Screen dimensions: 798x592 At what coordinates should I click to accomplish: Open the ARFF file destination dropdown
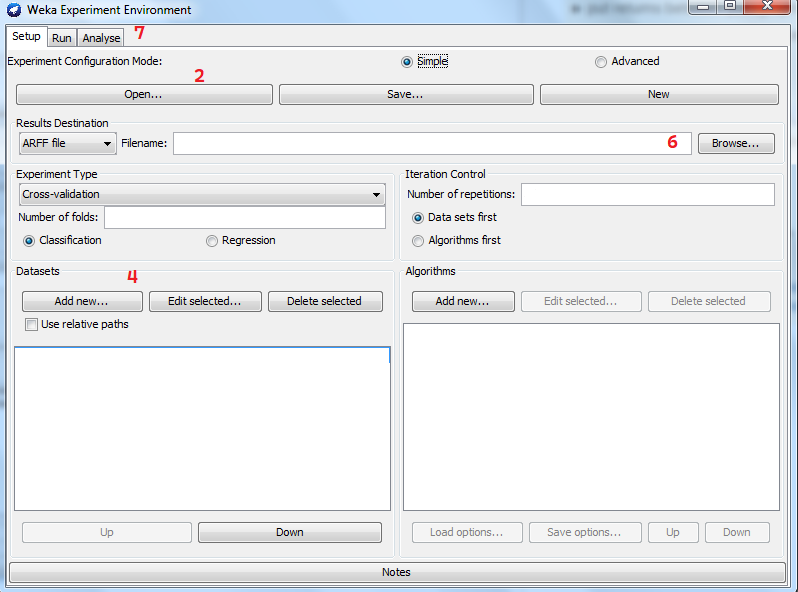tap(68, 144)
